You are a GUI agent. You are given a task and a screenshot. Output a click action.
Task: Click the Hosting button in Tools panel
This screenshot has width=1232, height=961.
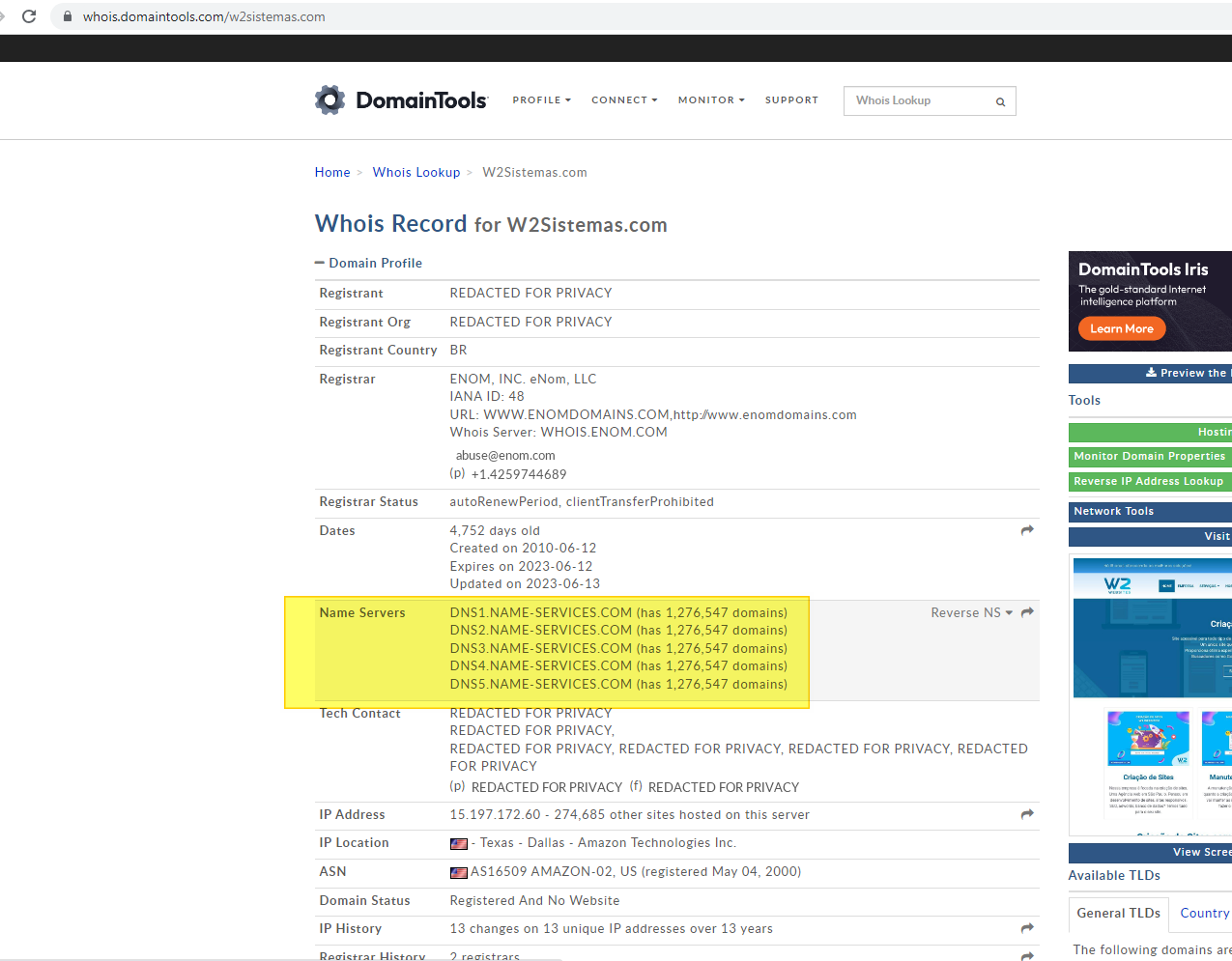(1150, 432)
